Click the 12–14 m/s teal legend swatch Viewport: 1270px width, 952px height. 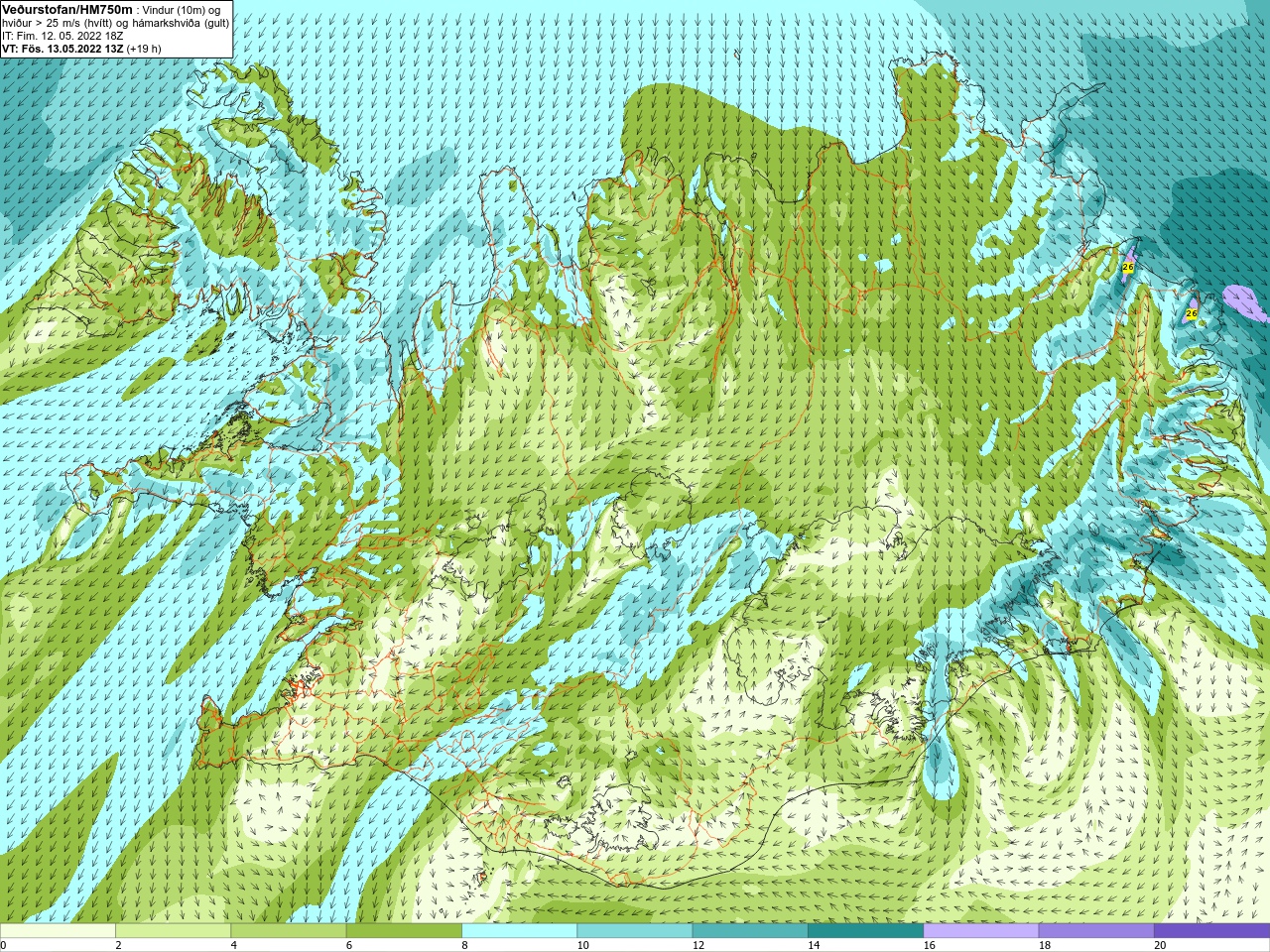(750, 931)
